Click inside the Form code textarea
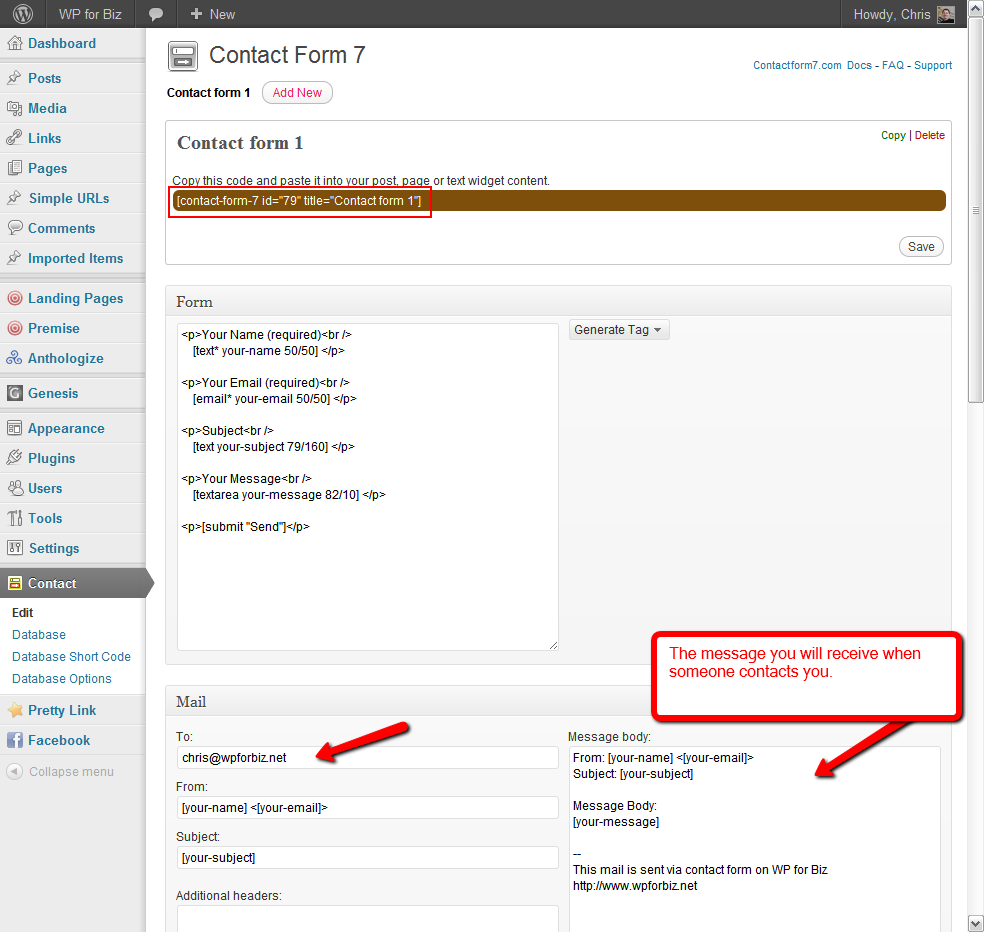The image size is (984, 932). pyautogui.click(x=368, y=486)
